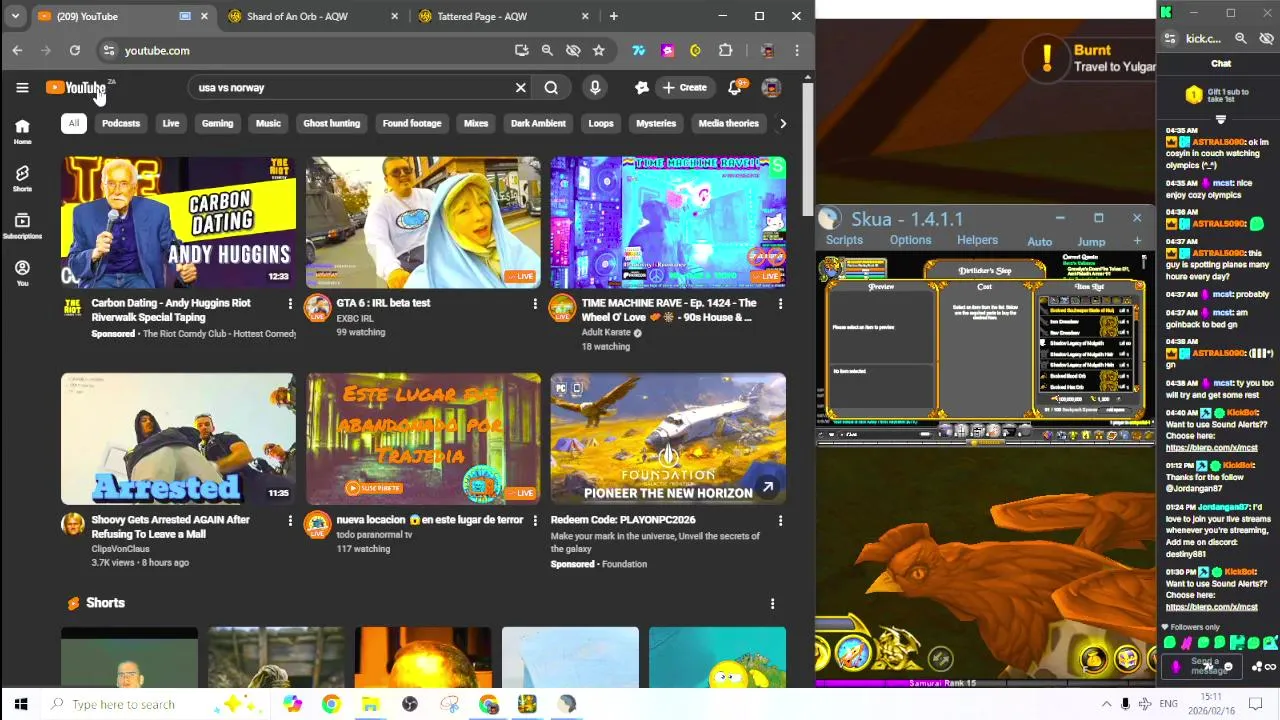Open Shorts from the YouTube sidebar
1280x720 pixels.
coord(22,178)
